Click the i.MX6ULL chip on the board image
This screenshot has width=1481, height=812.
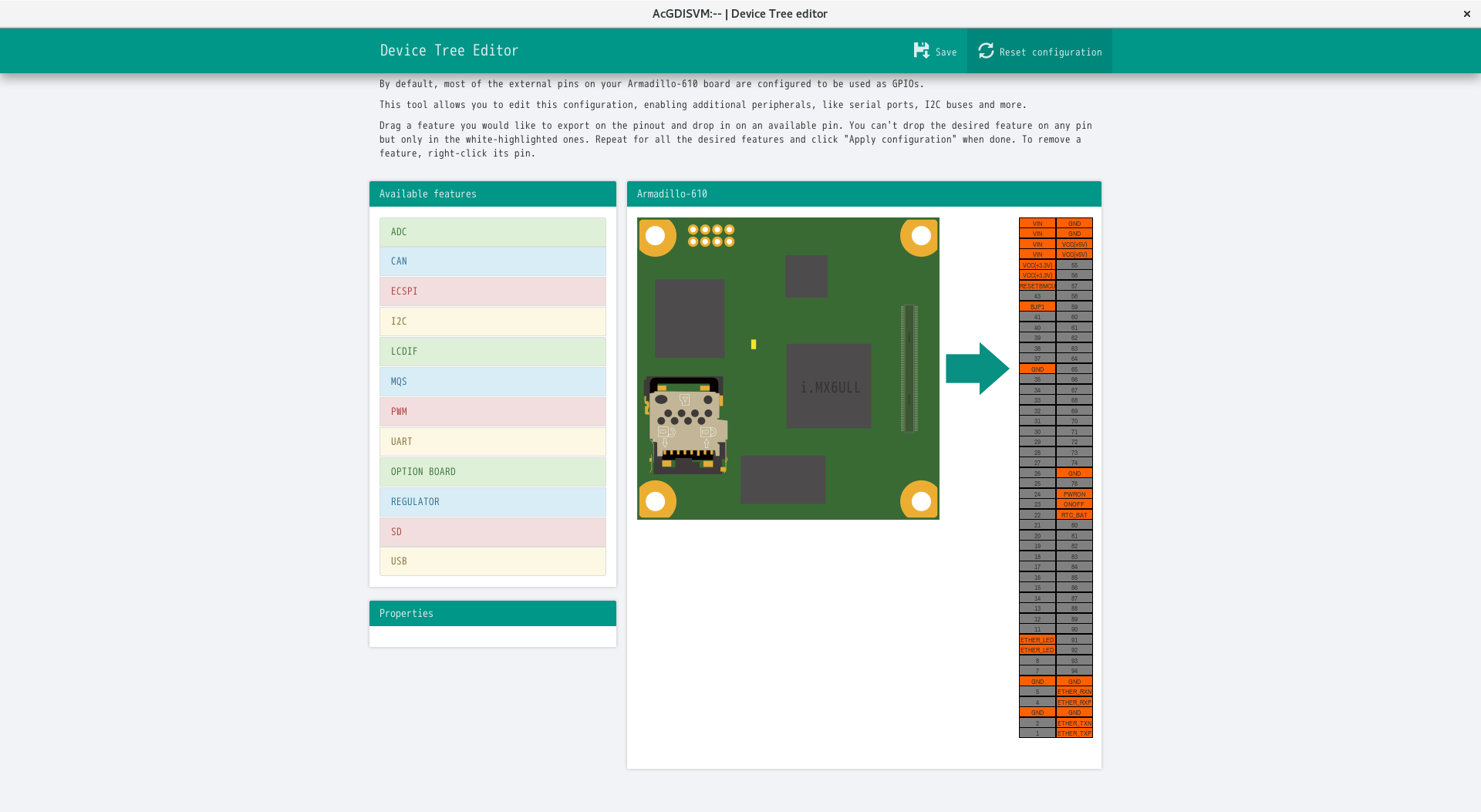828,386
